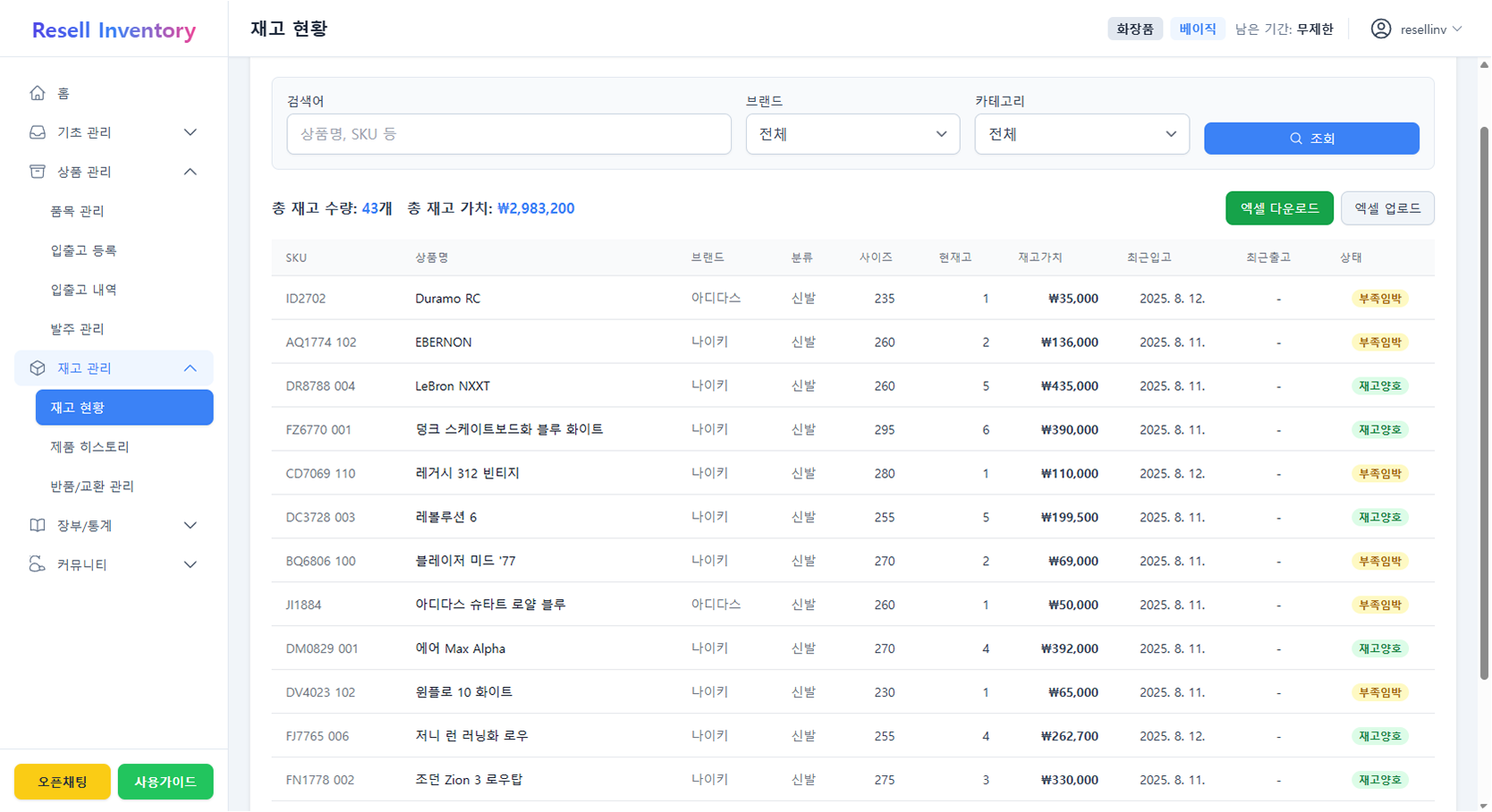The height and width of the screenshot is (812, 1492).
Task: Expand the 장부/통계 section
Action: [x=190, y=525]
